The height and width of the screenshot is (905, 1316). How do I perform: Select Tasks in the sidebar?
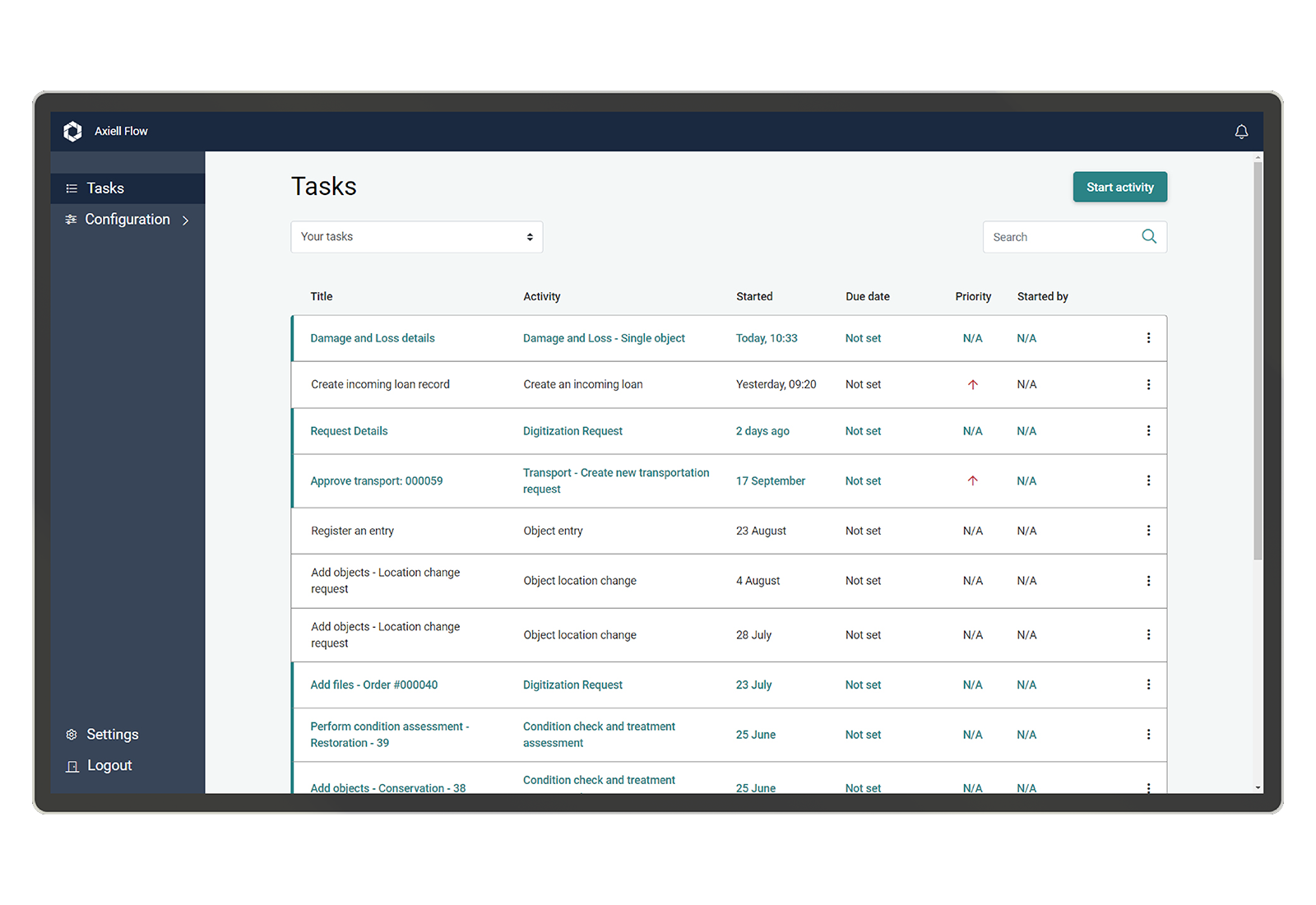point(105,188)
